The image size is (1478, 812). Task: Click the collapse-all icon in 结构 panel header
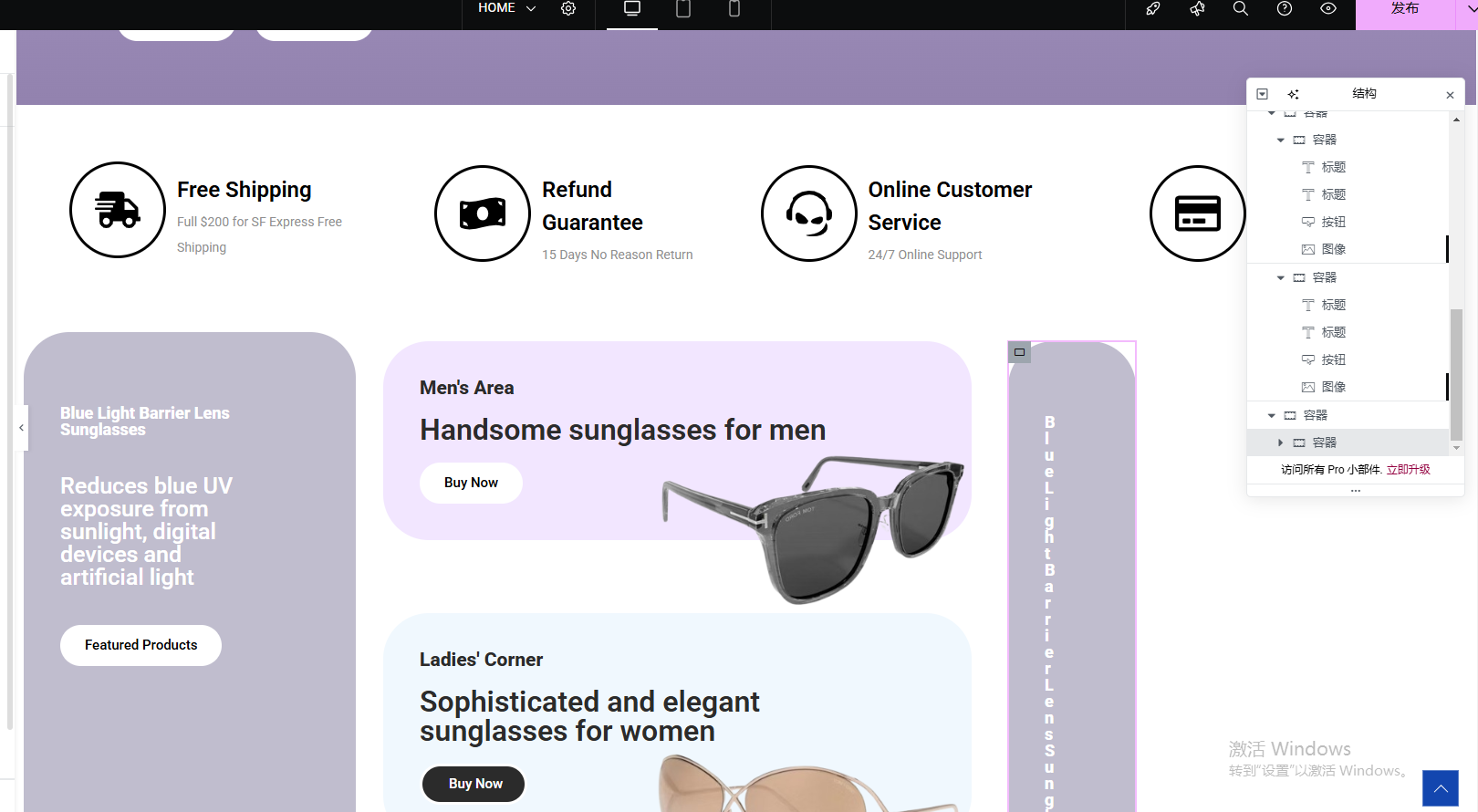coord(1263,94)
